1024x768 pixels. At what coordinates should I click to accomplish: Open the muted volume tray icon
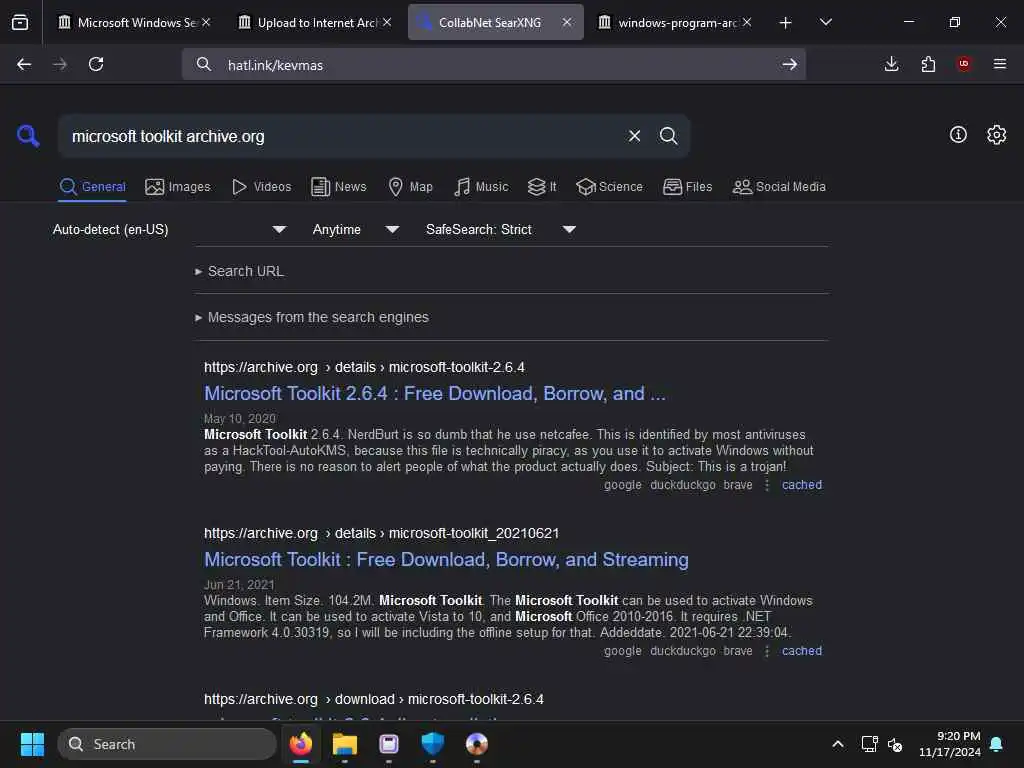(895, 744)
